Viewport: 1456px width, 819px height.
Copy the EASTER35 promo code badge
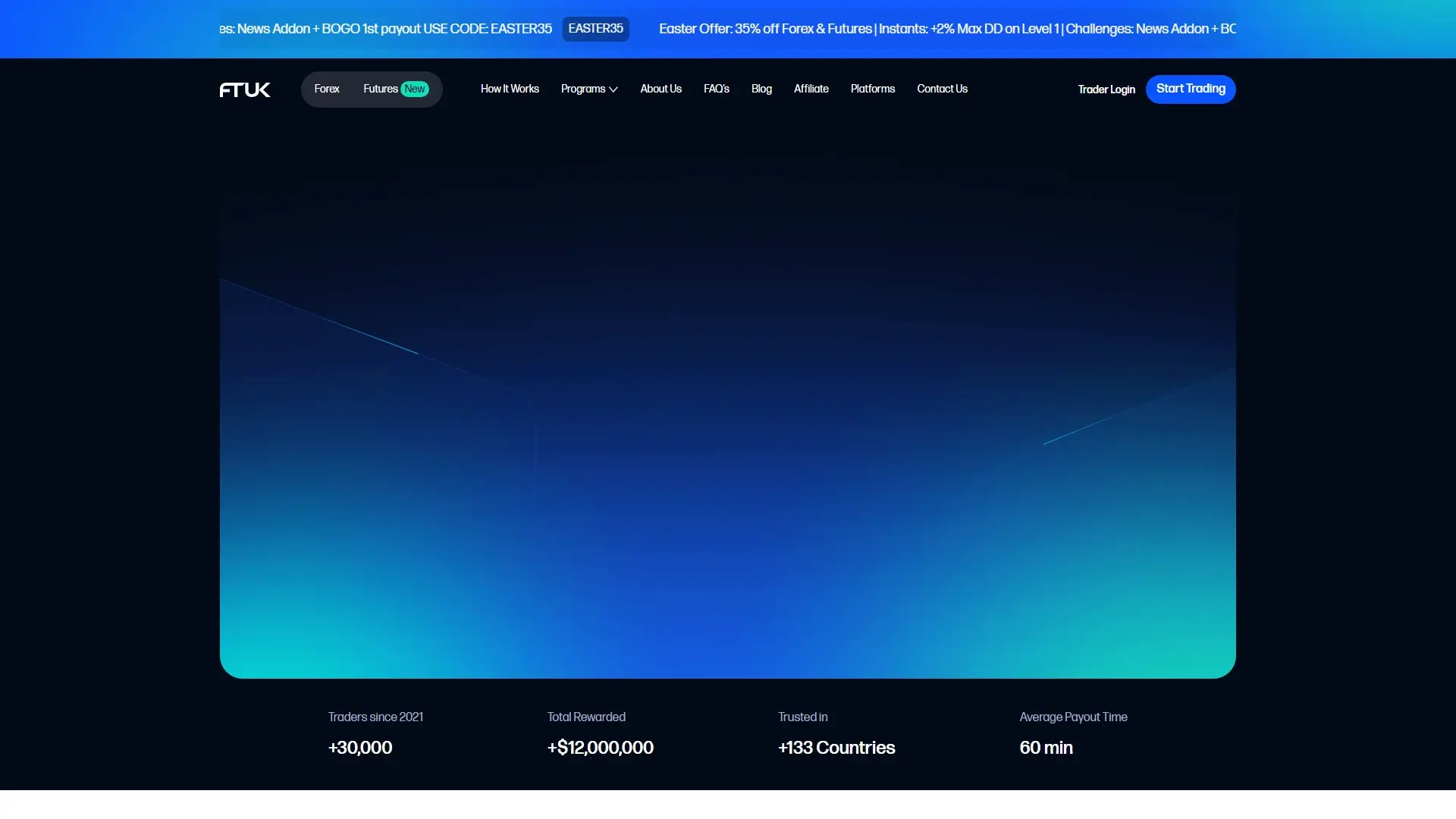(x=595, y=29)
